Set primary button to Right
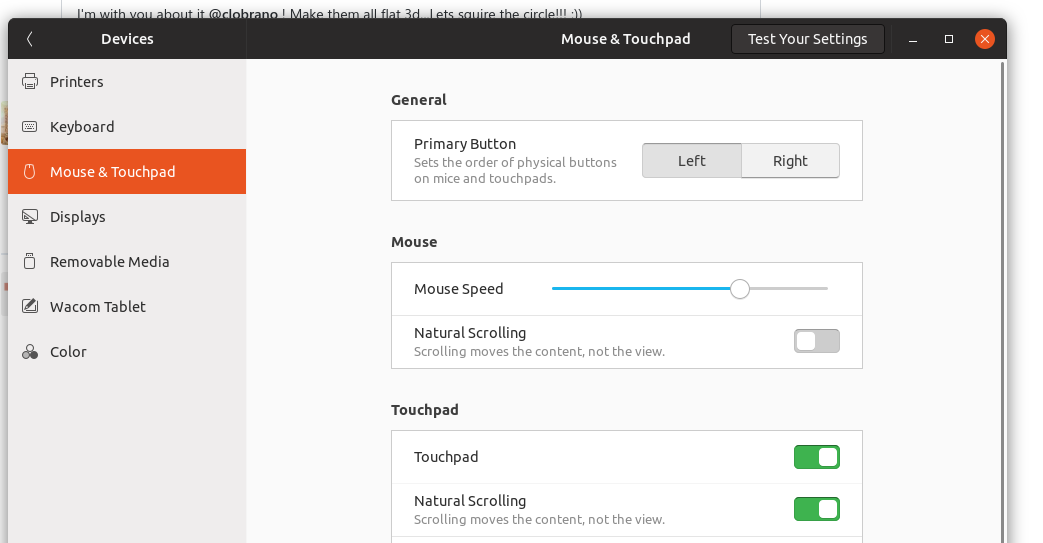The width and height of the screenshot is (1043, 543). pos(790,160)
